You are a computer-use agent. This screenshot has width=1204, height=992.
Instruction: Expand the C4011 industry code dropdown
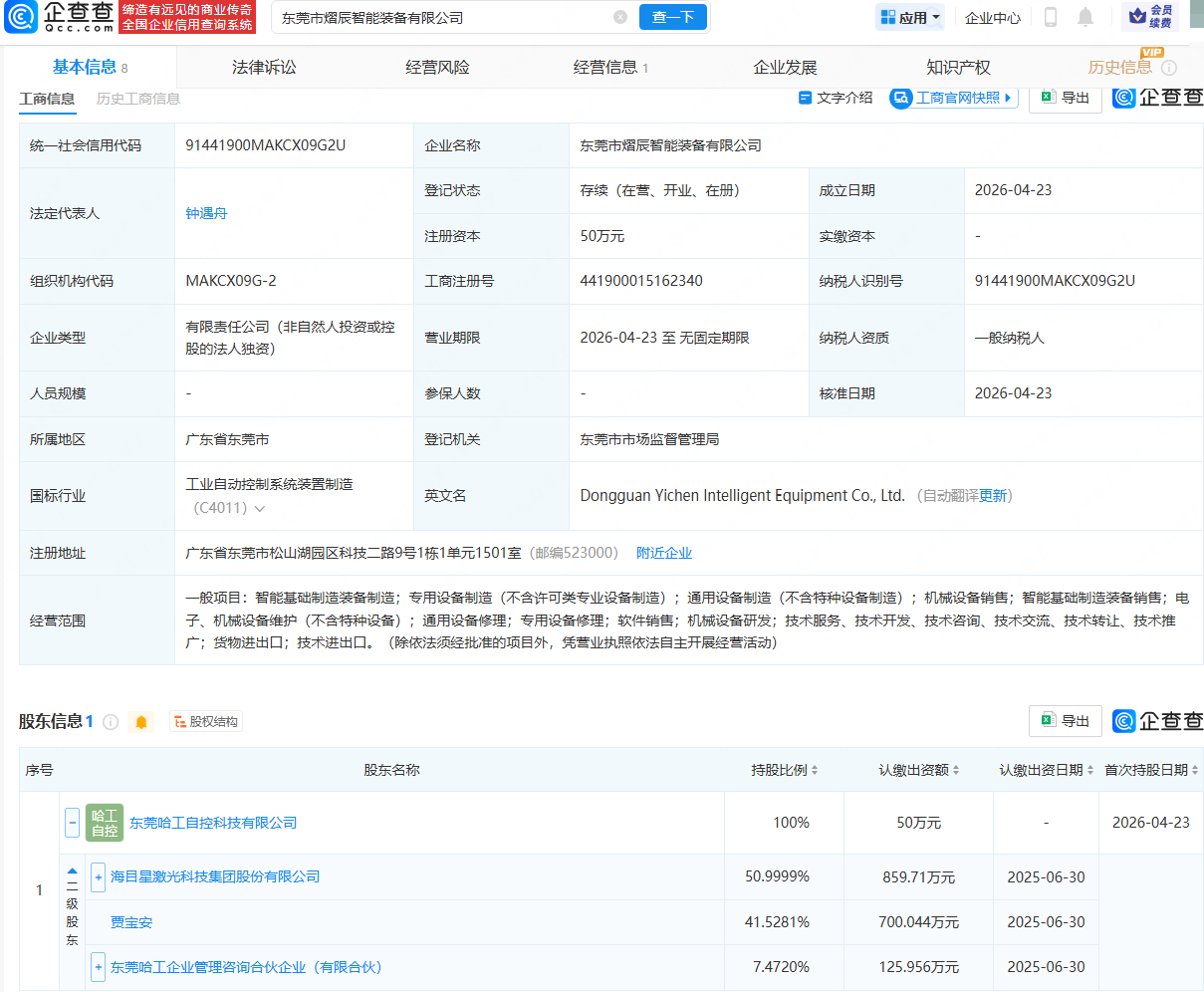click(260, 509)
